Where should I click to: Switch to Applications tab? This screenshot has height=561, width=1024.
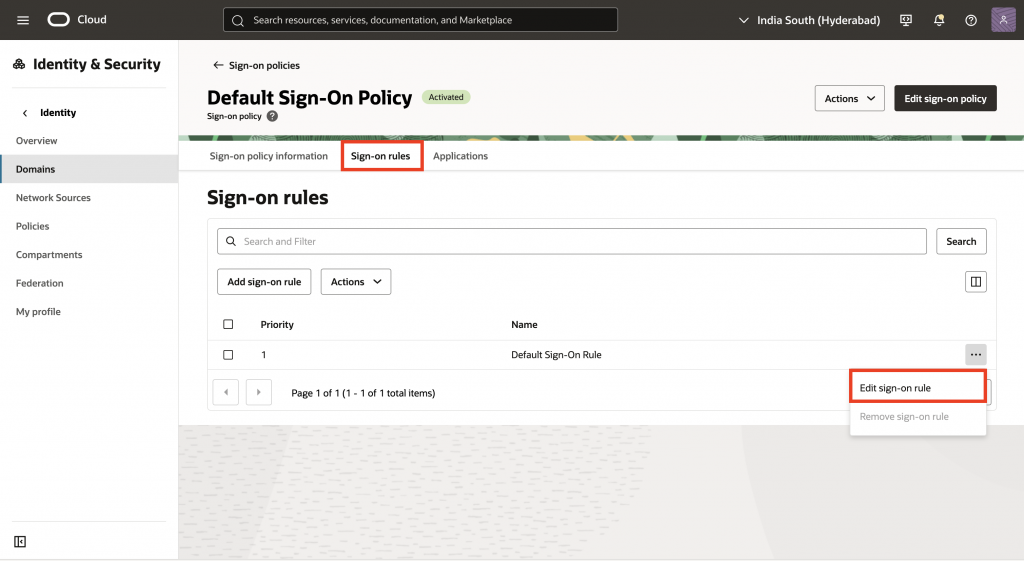coord(460,156)
